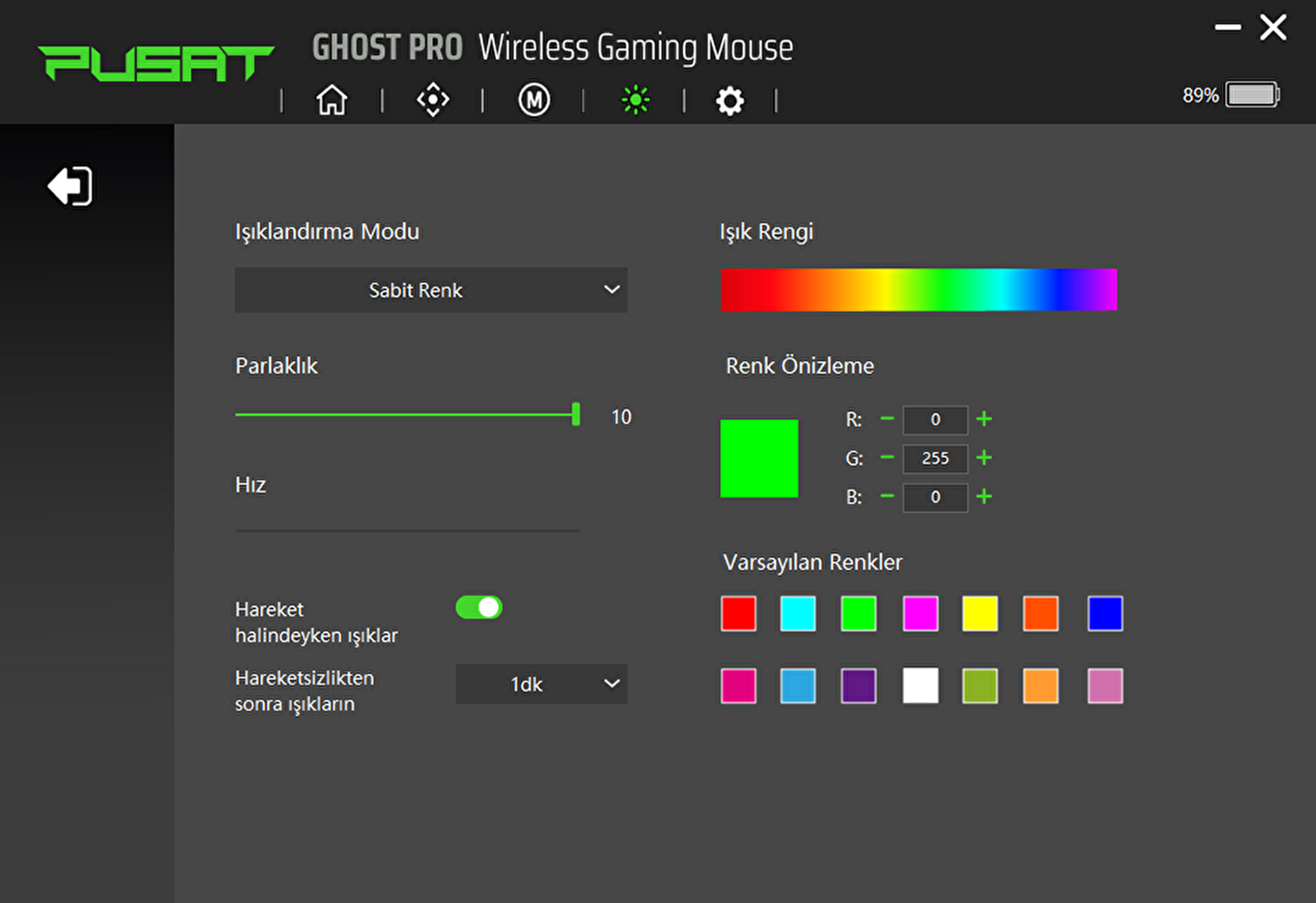Open the 1dk inactivity time dropdown

(541, 684)
